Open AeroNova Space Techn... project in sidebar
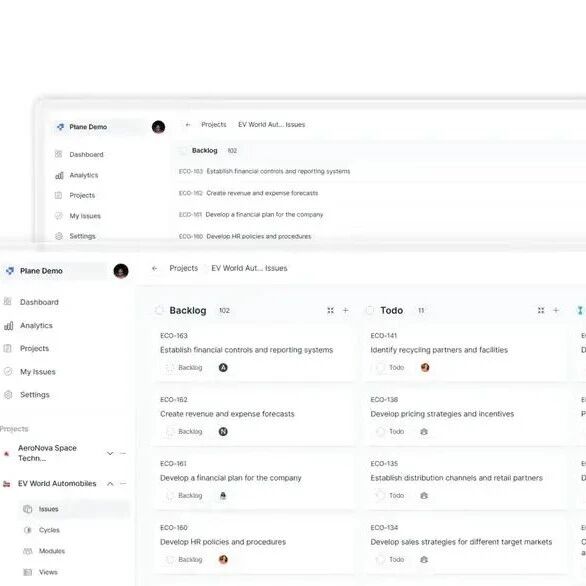This screenshot has height=586, width=586. pyautogui.click(x=47, y=453)
